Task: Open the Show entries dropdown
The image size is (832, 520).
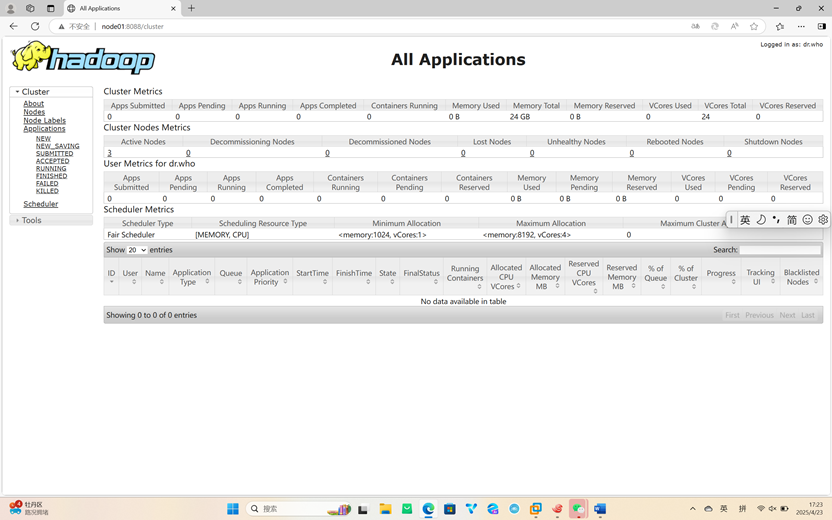Action: [x=137, y=250]
